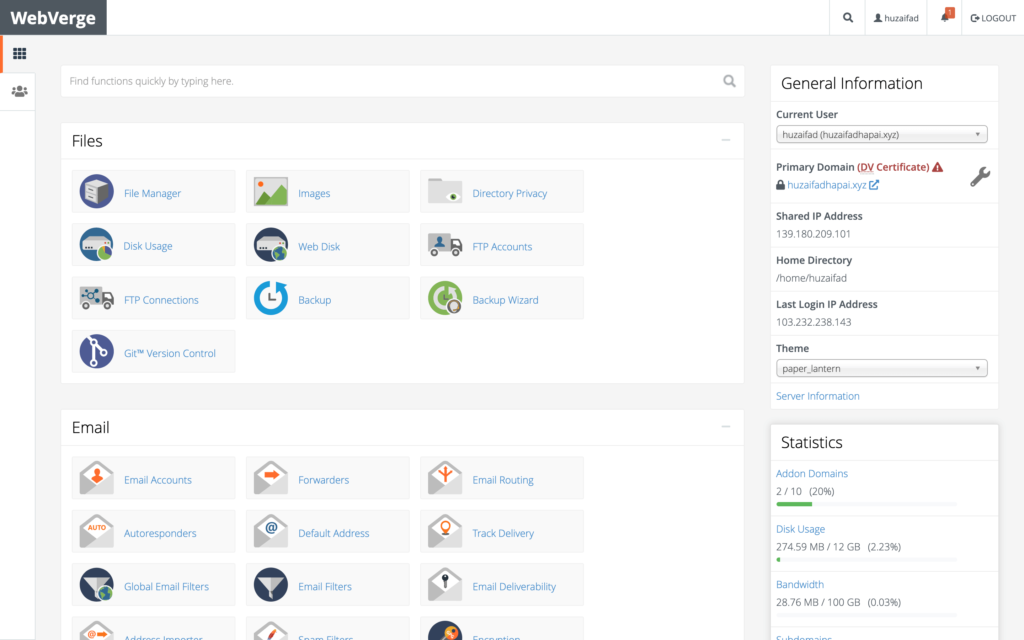1024x640 pixels.
Task: Click the Find functions search field
Action: [x=390, y=81]
